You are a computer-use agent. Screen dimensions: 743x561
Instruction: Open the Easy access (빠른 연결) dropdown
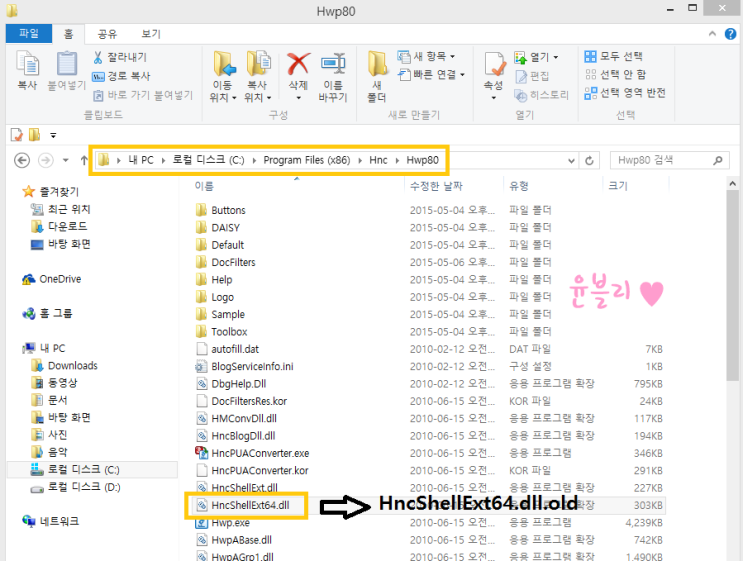coord(431,74)
